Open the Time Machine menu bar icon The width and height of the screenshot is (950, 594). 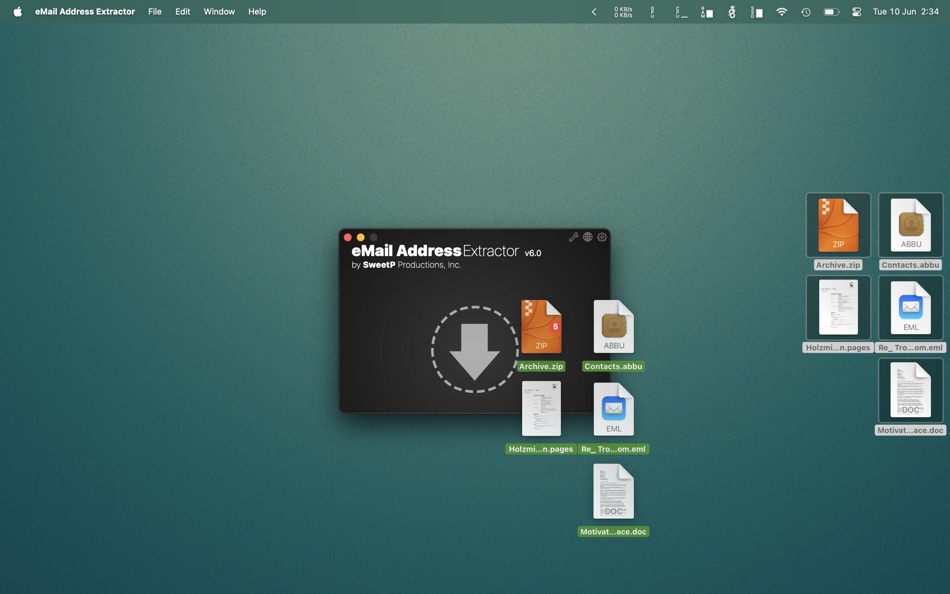[x=806, y=12]
